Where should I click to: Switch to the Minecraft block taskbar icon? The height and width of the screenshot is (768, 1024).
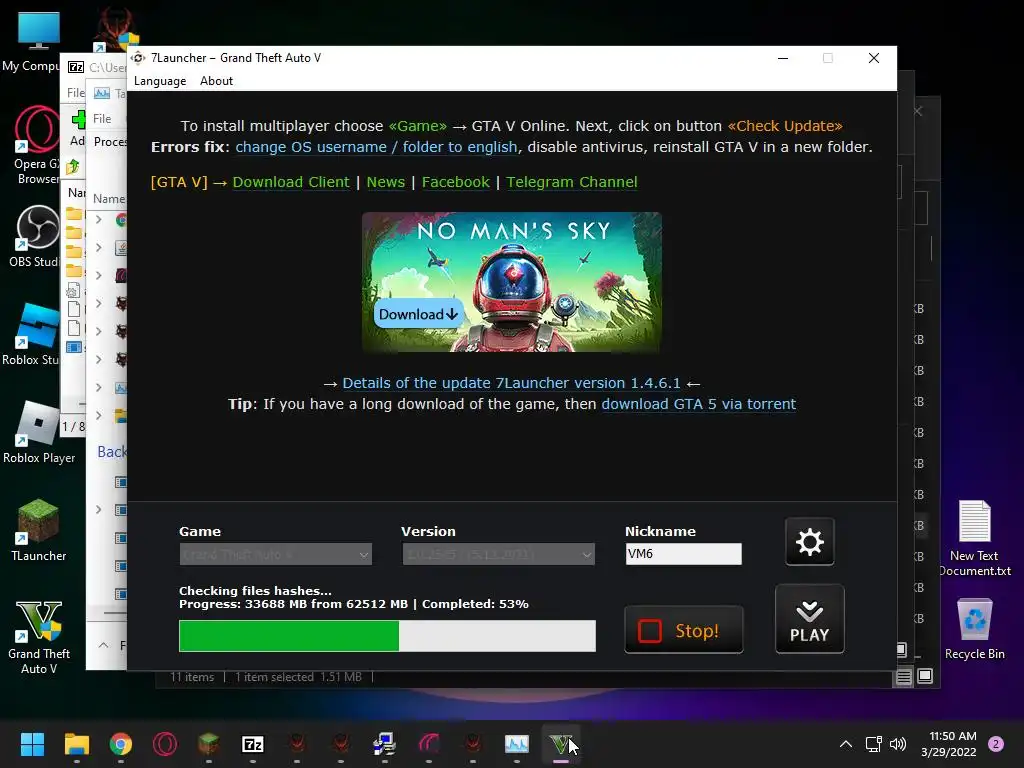tap(208, 744)
